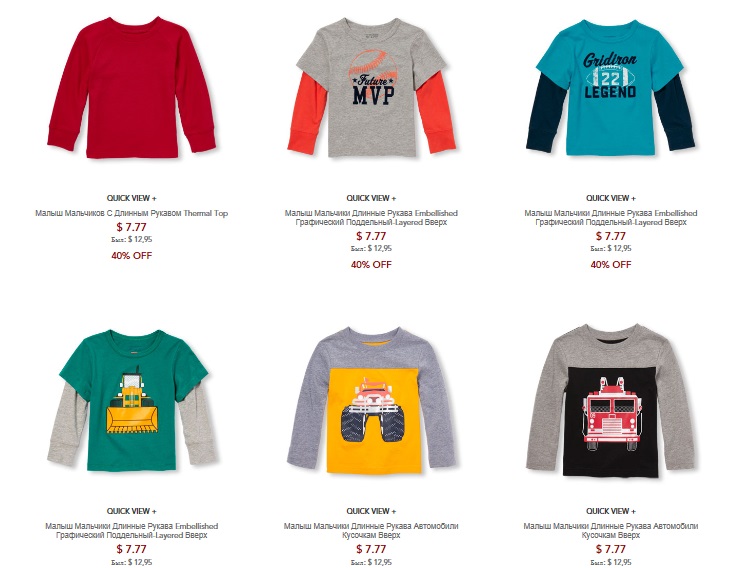Click Quick View under bulldozer shirt
This screenshot has height=568, width=732.
click(132, 511)
